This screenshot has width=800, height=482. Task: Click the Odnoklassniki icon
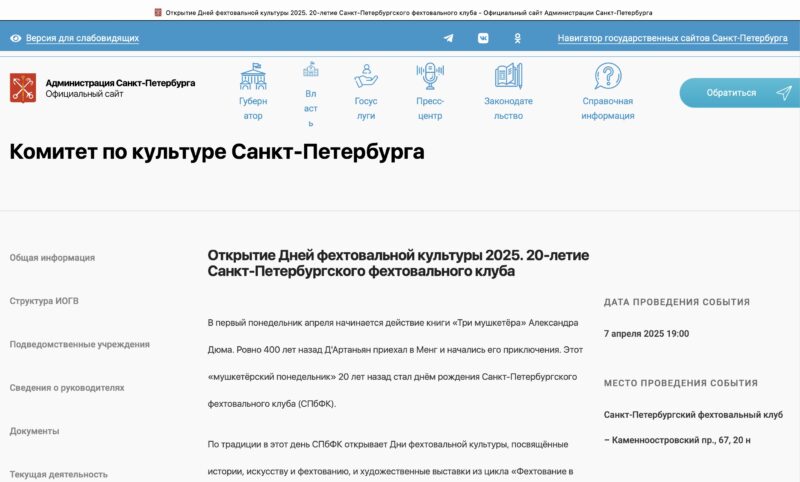pos(517,38)
